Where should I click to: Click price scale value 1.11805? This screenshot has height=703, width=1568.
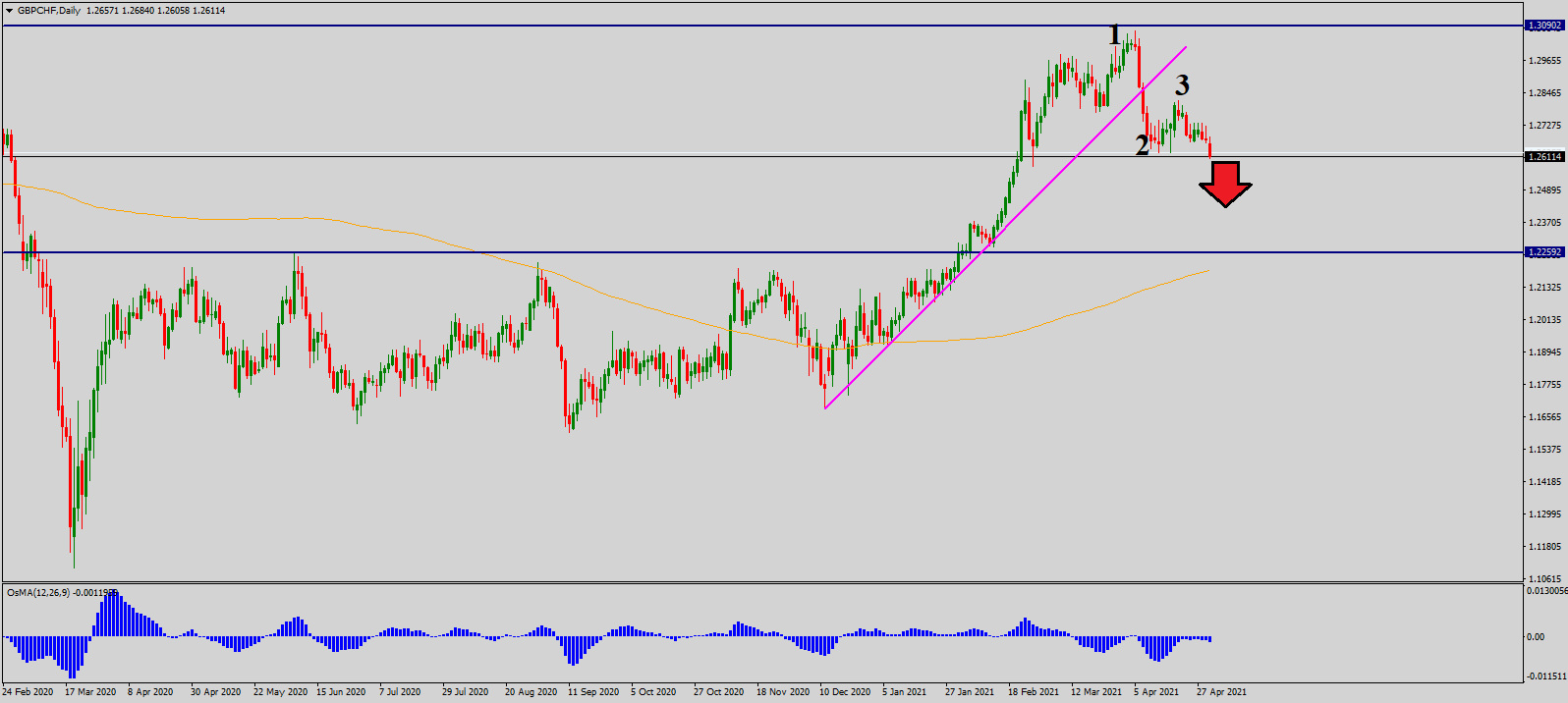coord(1545,547)
